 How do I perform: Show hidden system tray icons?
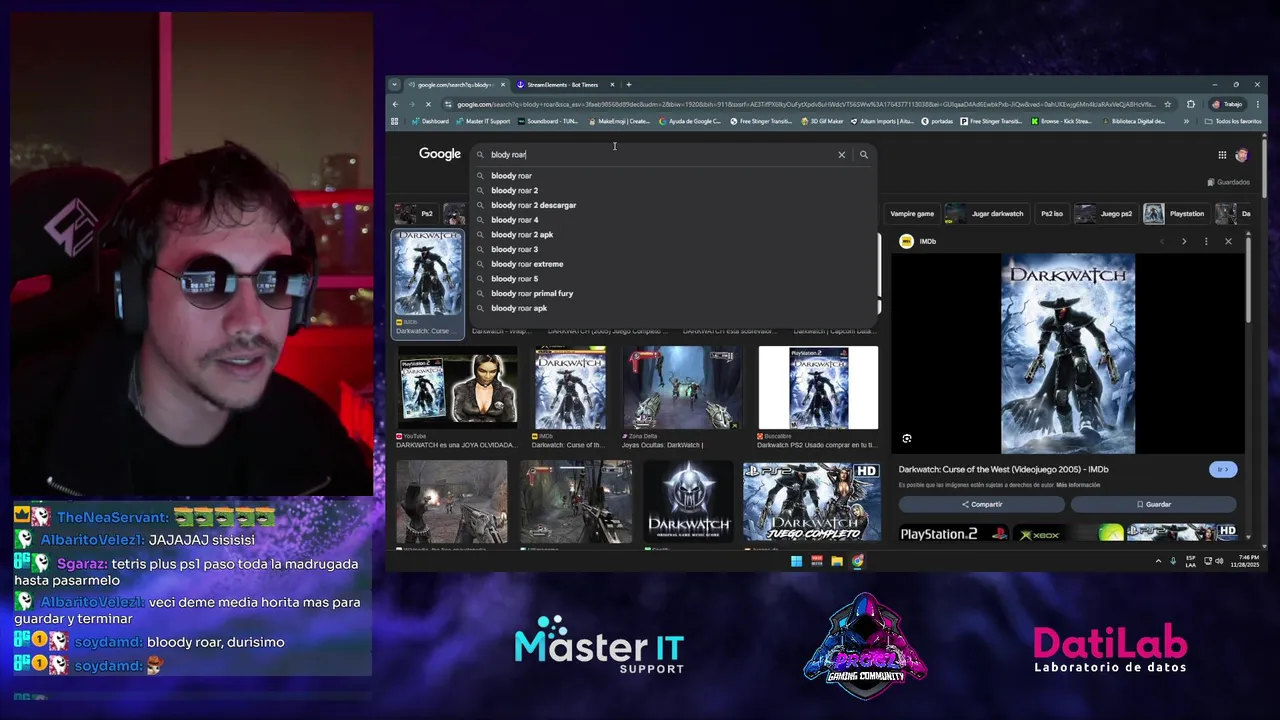click(x=1158, y=561)
